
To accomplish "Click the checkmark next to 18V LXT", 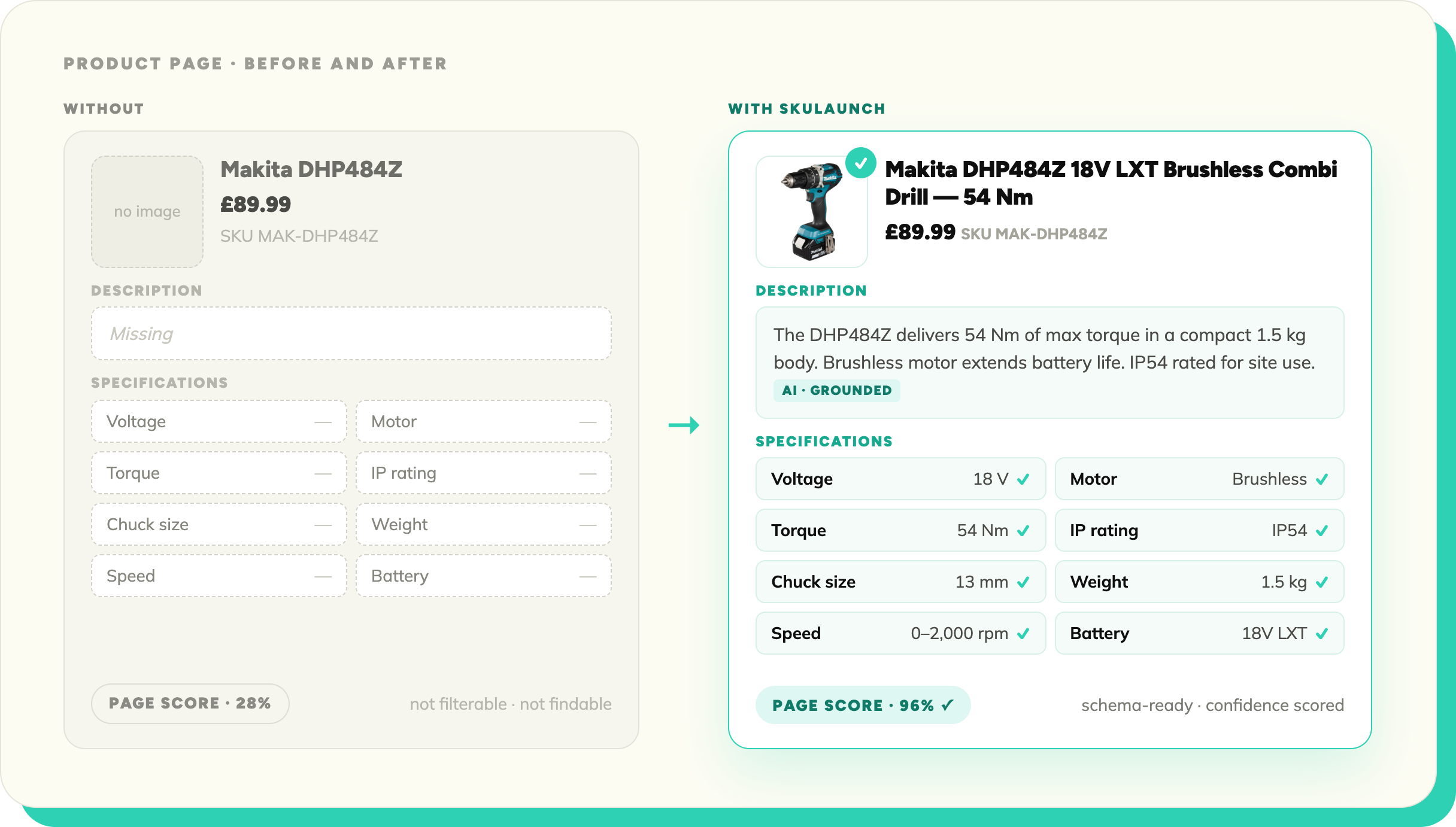I will pyautogui.click(x=1322, y=634).
